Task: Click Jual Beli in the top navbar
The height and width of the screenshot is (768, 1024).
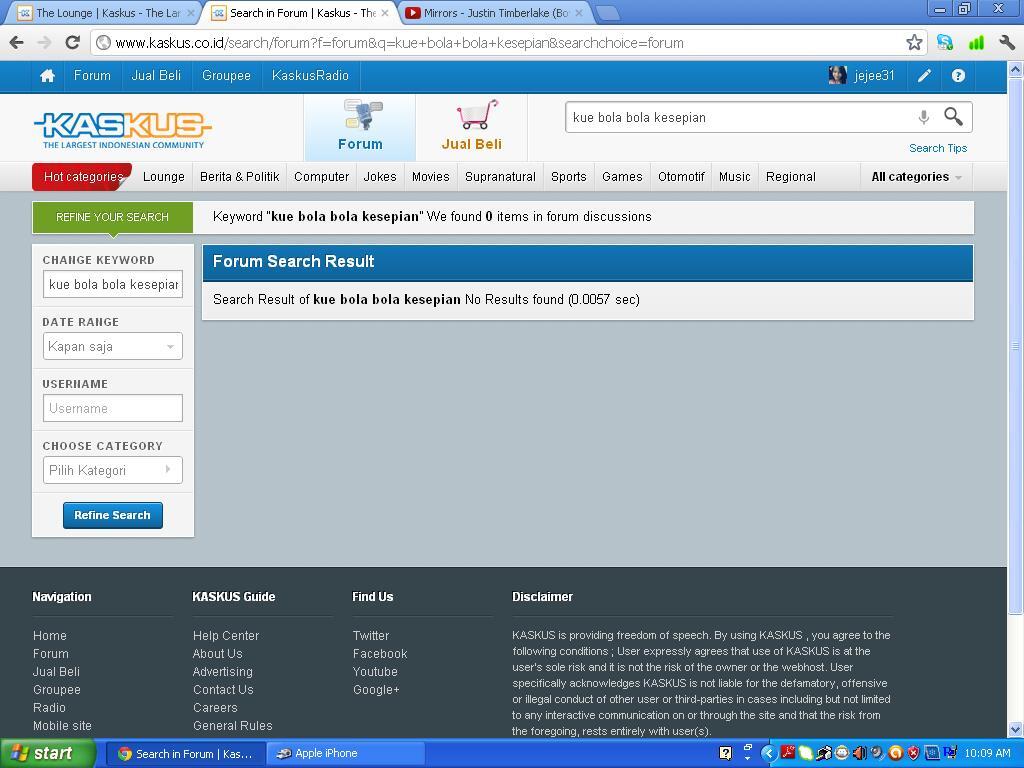Action: [x=156, y=76]
